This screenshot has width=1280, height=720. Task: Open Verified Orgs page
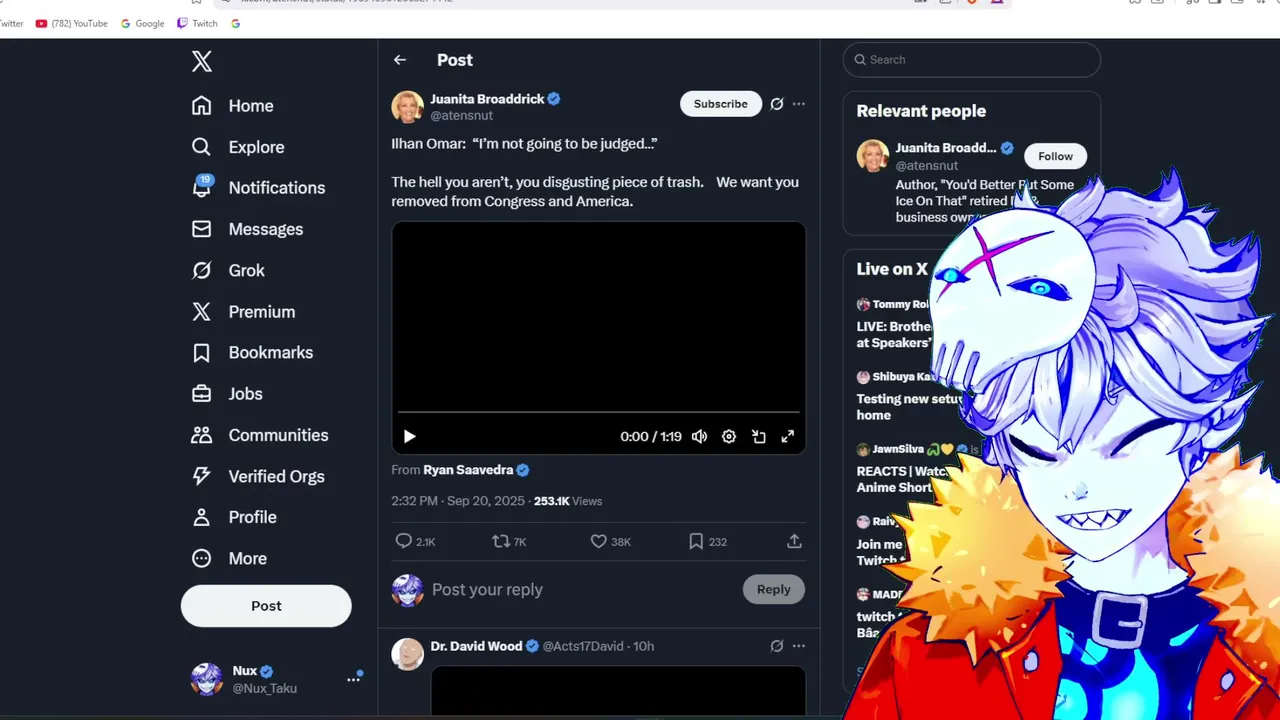[x=258, y=476]
